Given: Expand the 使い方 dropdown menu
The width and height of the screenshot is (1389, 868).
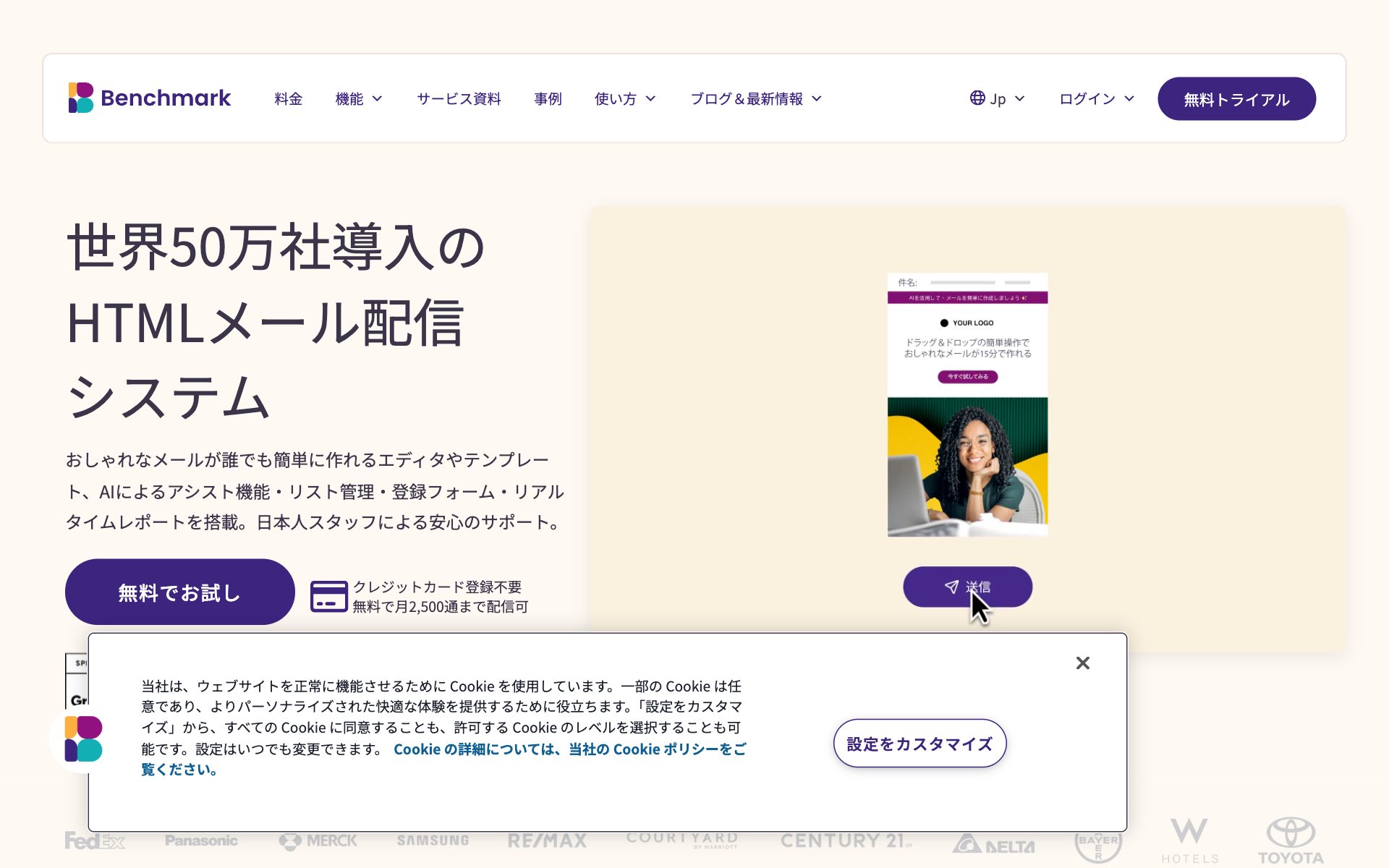Looking at the screenshot, I should [625, 98].
